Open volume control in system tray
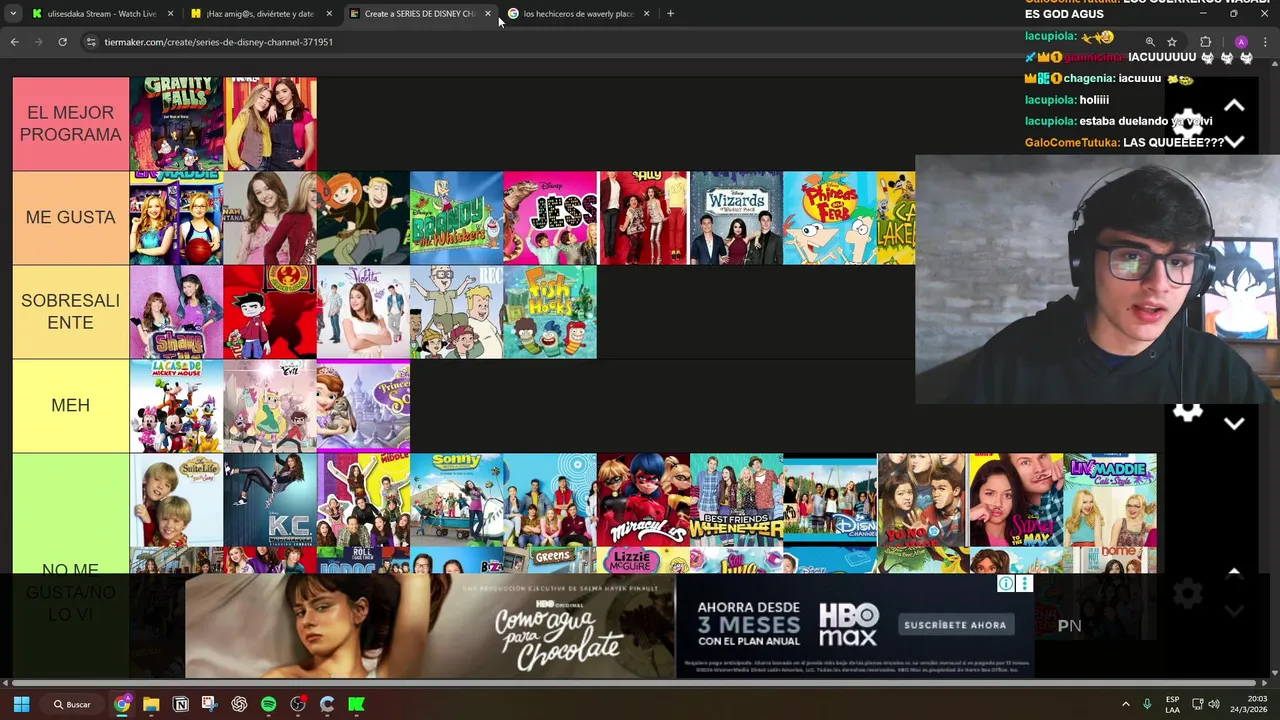This screenshot has height=720, width=1280. coord(1214,704)
